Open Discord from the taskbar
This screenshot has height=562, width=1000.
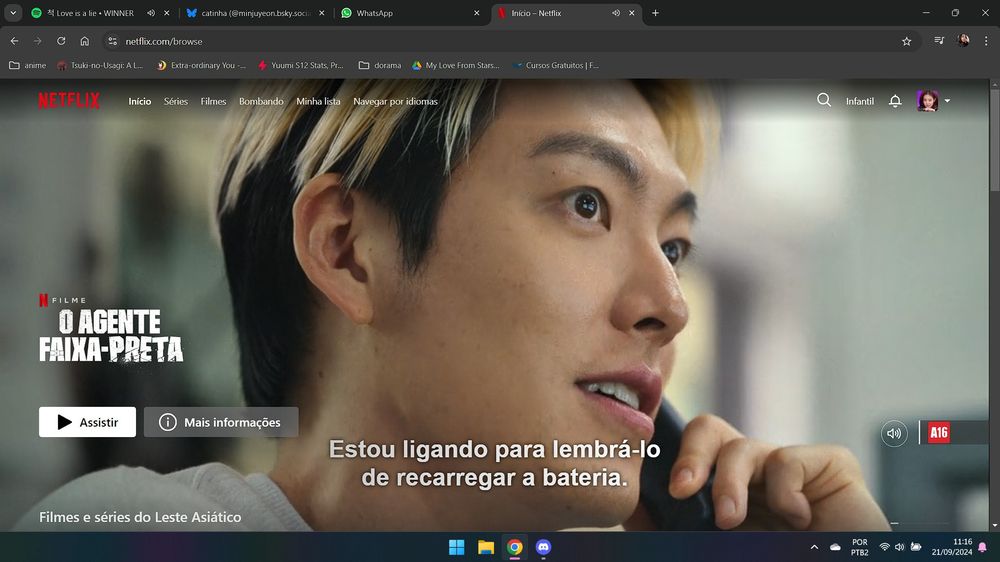click(x=543, y=547)
